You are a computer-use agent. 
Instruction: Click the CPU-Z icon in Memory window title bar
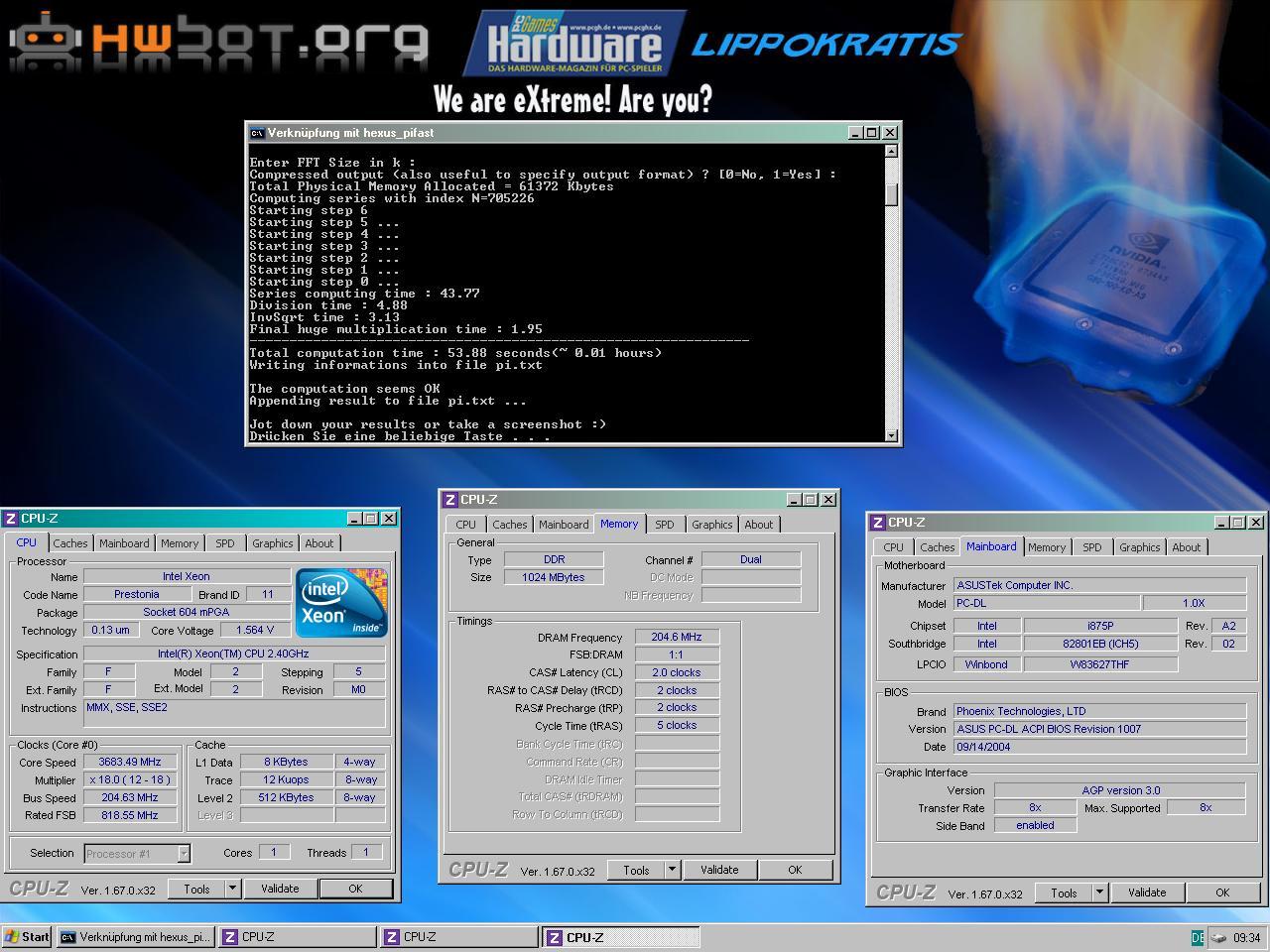pyautogui.click(x=450, y=500)
